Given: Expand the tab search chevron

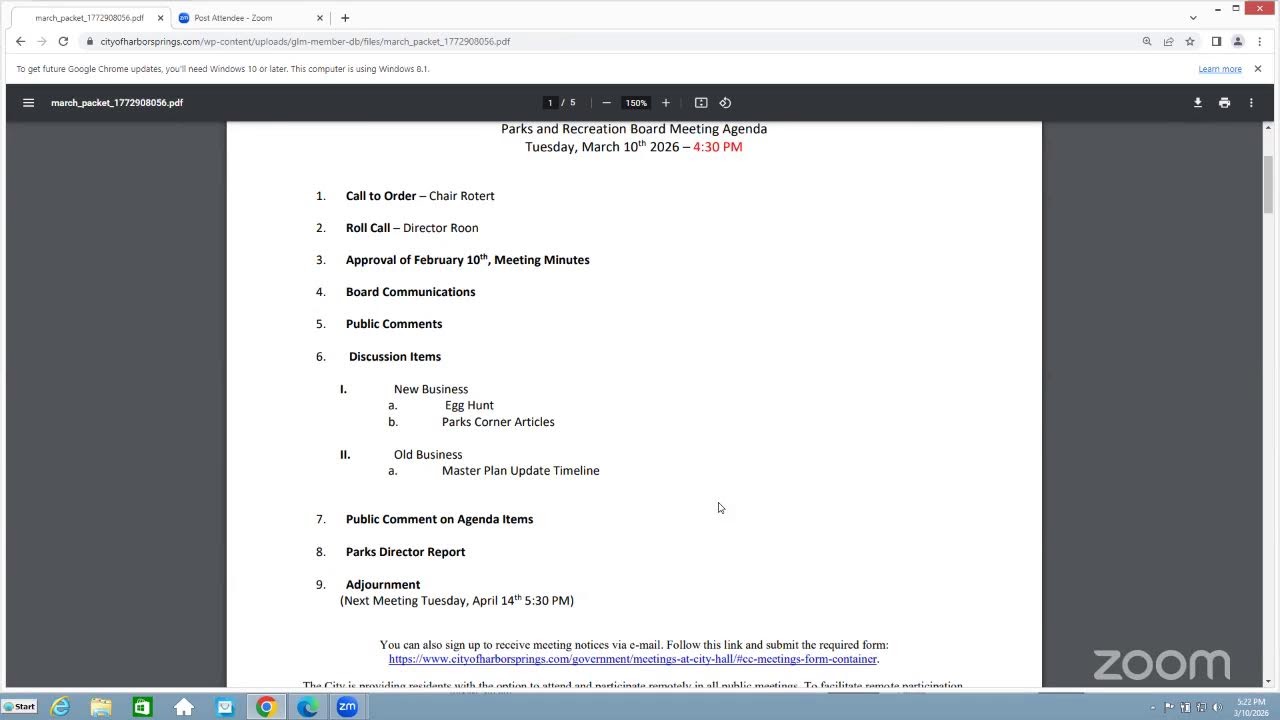Looking at the screenshot, I should click(1193, 18).
